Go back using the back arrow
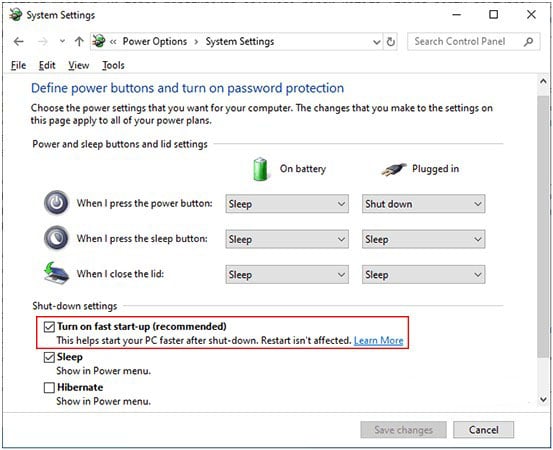Viewport: 553px width, 450px height. click(x=19, y=42)
